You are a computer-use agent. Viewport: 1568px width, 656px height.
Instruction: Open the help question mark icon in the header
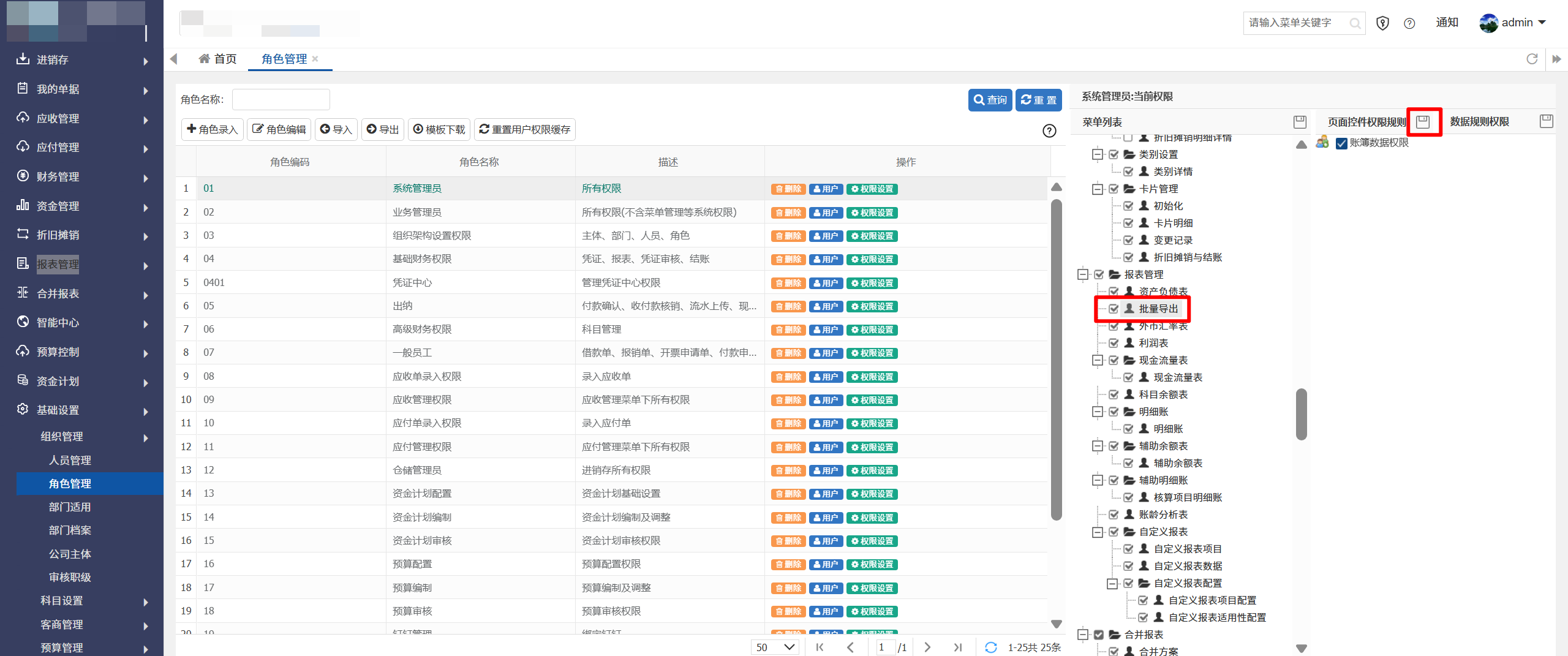pos(1409,23)
